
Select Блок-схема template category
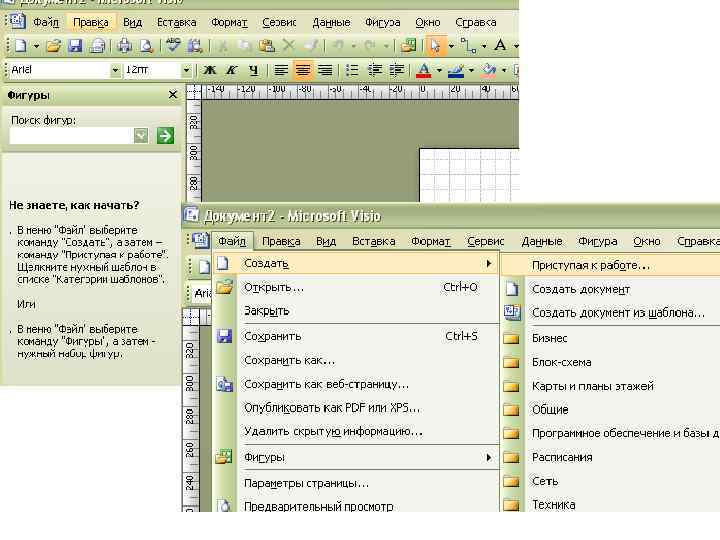click(x=611, y=362)
